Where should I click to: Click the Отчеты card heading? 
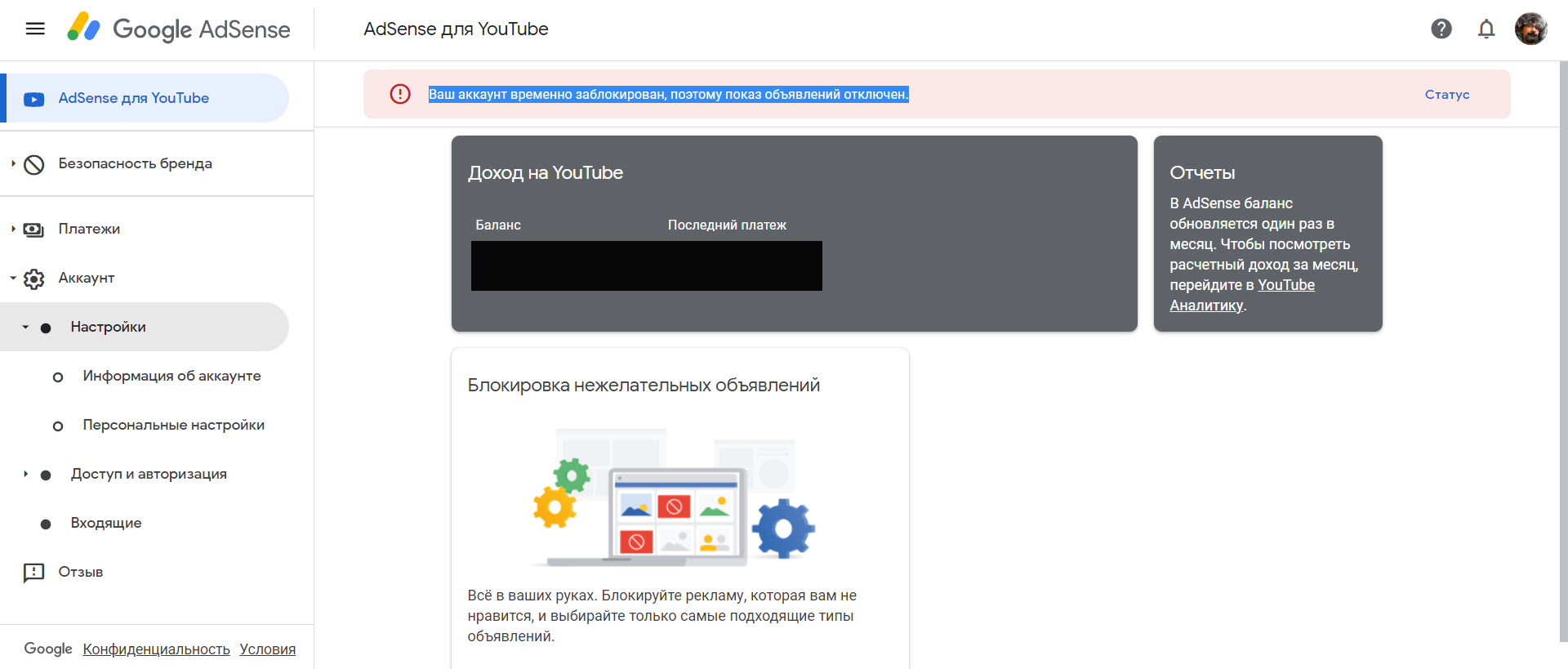(x=1202, y=172)
